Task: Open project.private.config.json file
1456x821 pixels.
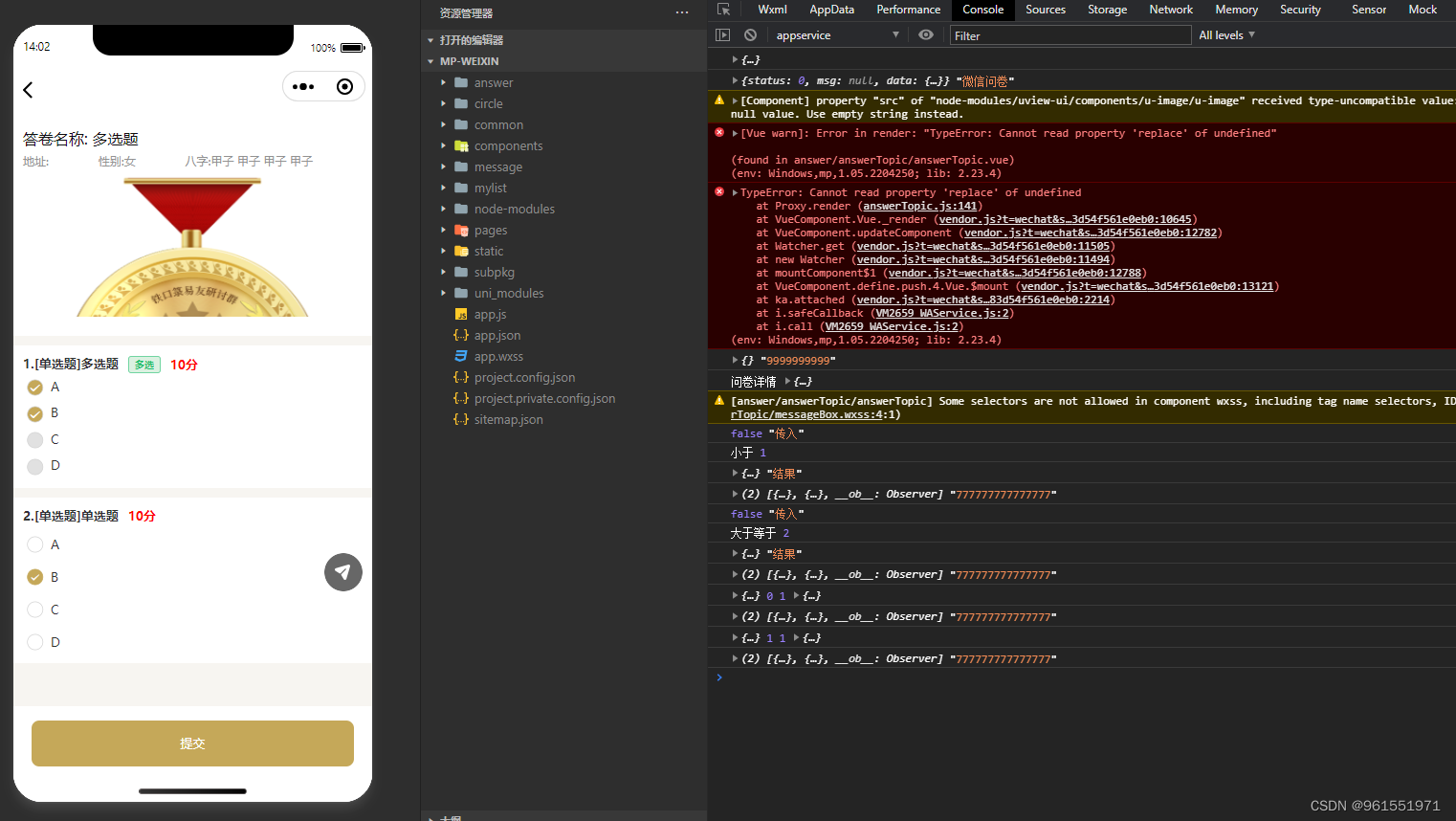Action: click(x=544, y=399)
